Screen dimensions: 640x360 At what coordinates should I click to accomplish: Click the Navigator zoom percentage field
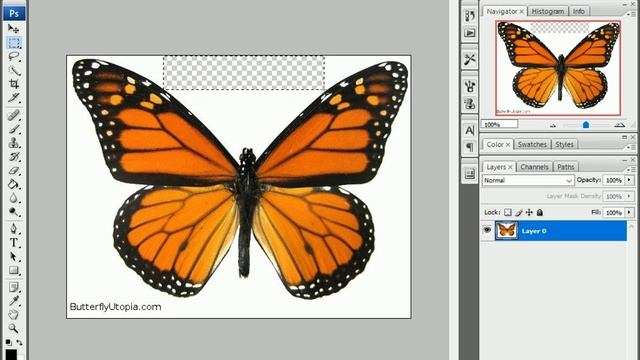pyautogui.click(x=499, y=124)
